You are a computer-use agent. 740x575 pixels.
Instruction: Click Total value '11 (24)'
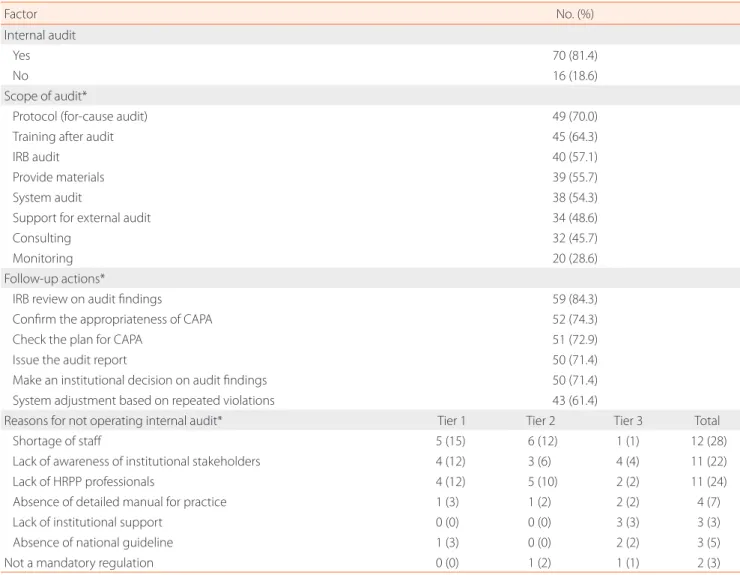pyautogui.click(x=709, y=482)
